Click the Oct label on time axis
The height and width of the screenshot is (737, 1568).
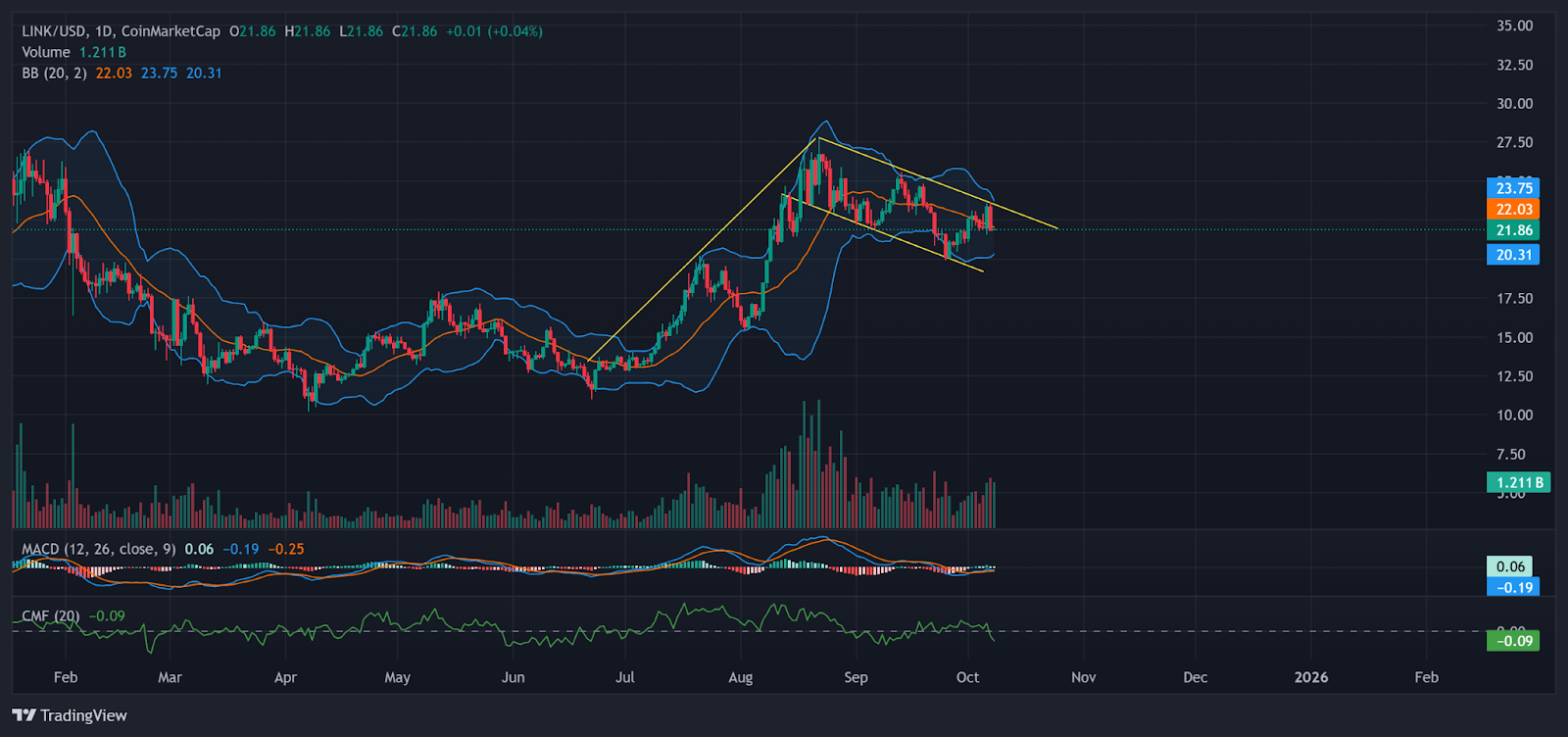tap(967, 677)
